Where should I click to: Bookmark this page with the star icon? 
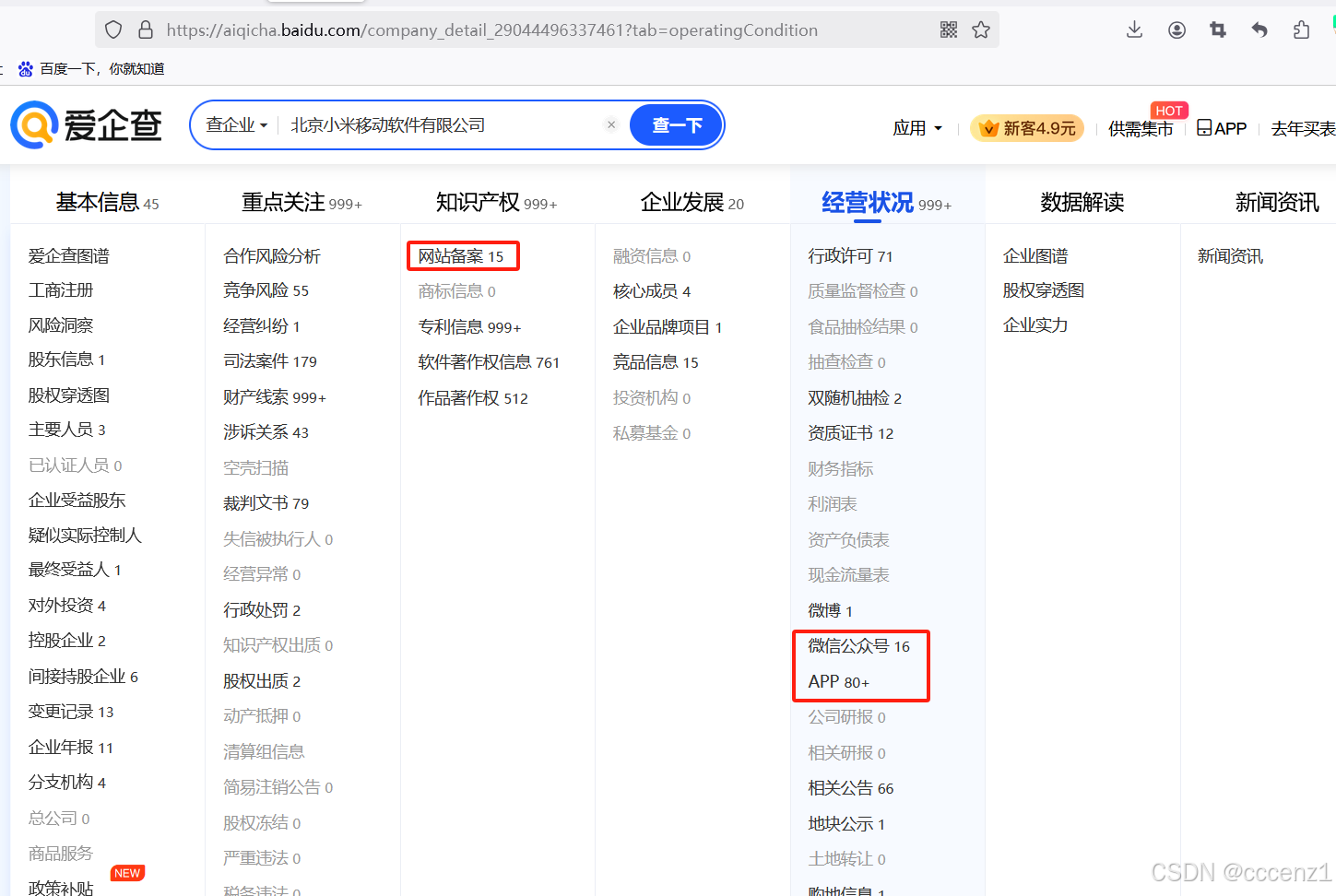[981, 30]
